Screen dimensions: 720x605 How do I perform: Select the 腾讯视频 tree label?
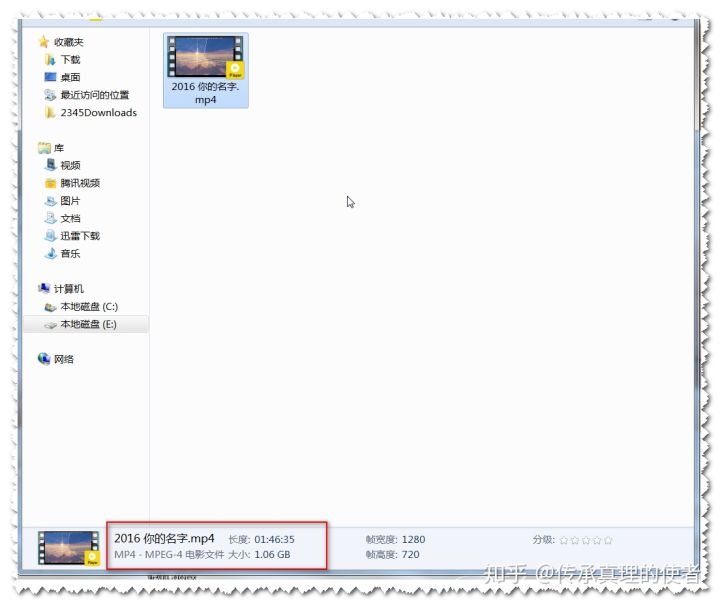click(80, 183)
